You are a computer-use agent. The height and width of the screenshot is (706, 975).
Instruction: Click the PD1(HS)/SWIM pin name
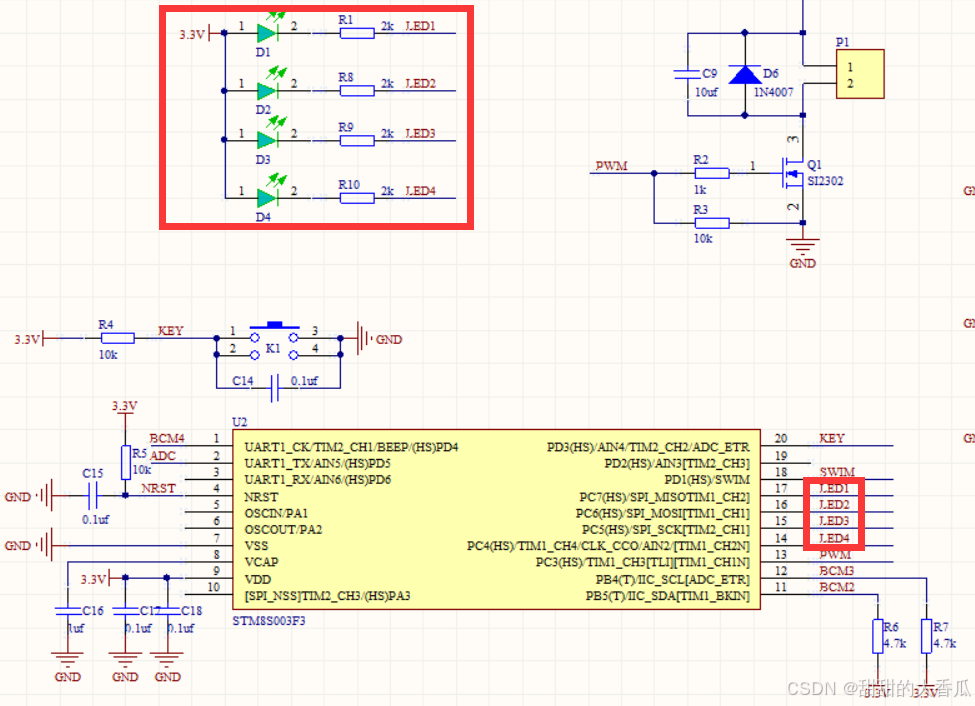tap(707, 480)
